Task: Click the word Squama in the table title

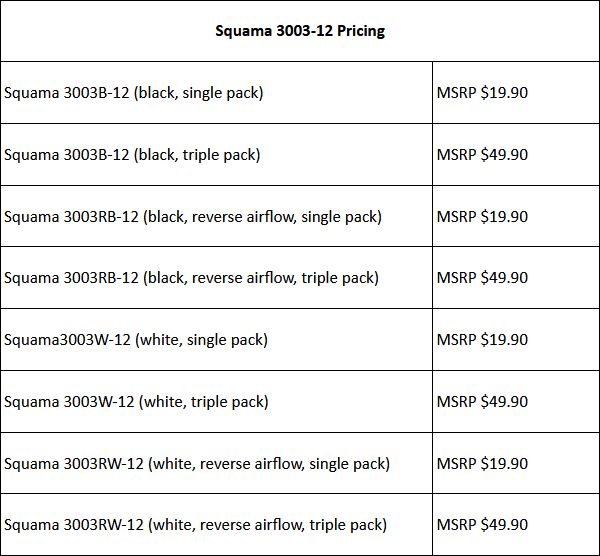Action: 243,31
